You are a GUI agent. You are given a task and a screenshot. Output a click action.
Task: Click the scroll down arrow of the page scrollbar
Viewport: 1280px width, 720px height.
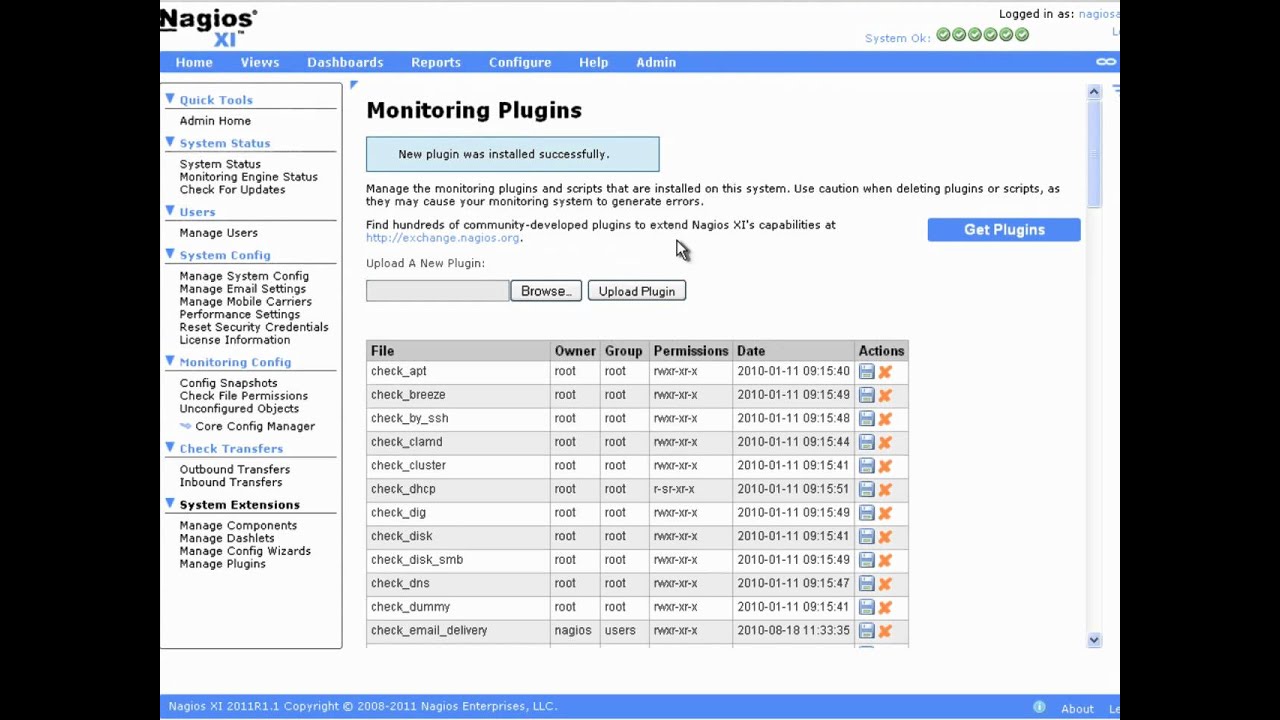[1094, 640]
